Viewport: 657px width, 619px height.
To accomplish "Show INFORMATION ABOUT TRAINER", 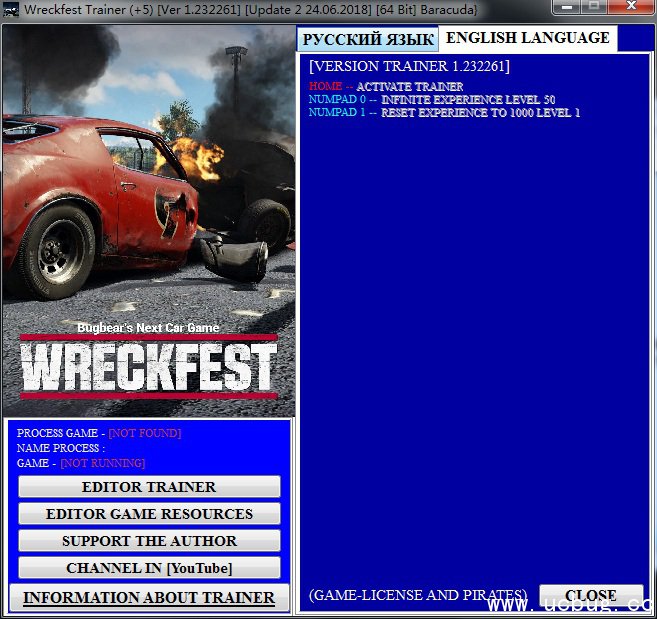I will click(149, 598).
